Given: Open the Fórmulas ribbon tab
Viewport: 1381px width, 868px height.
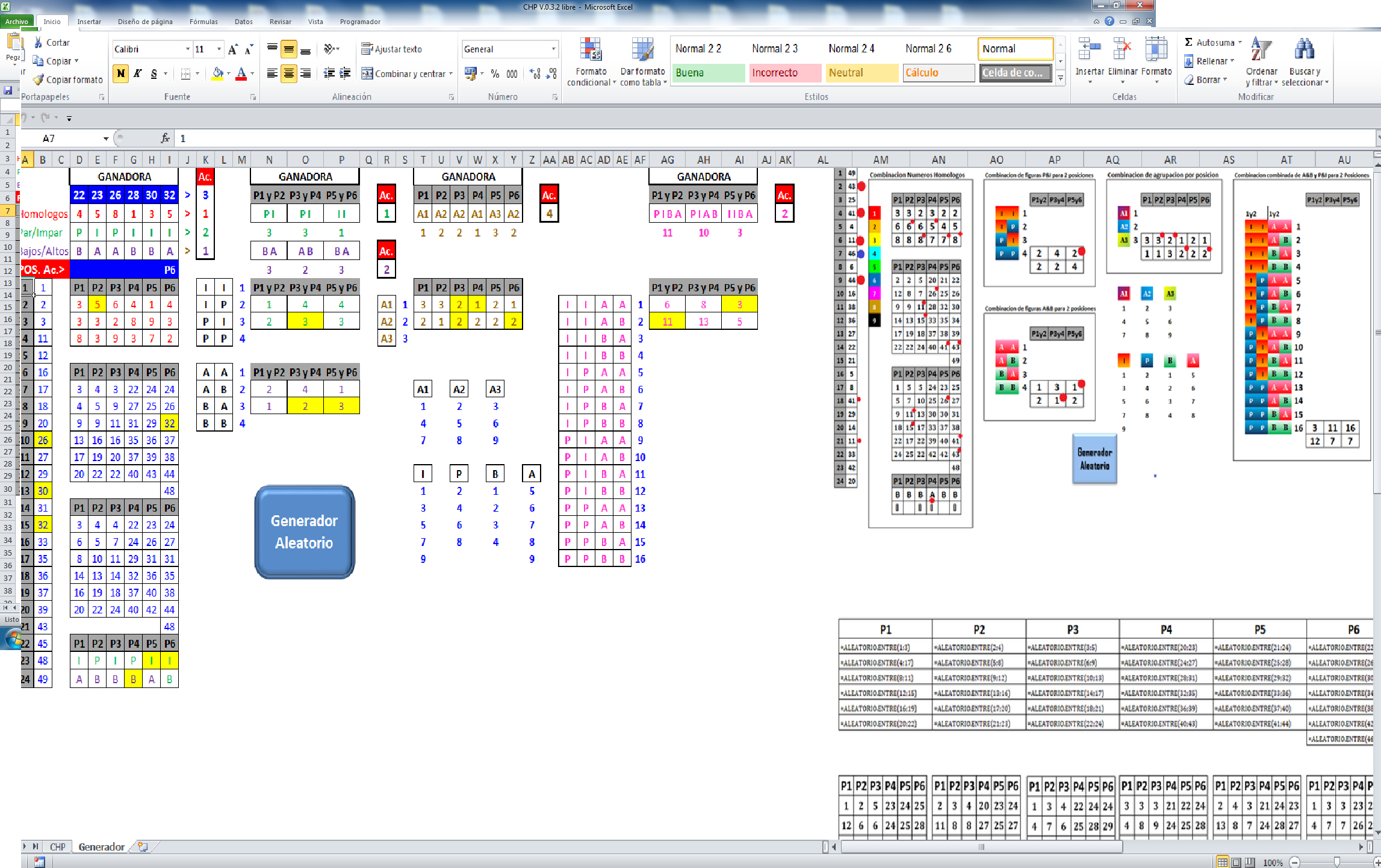Looking at the screenshot, I should coord(203,22).
